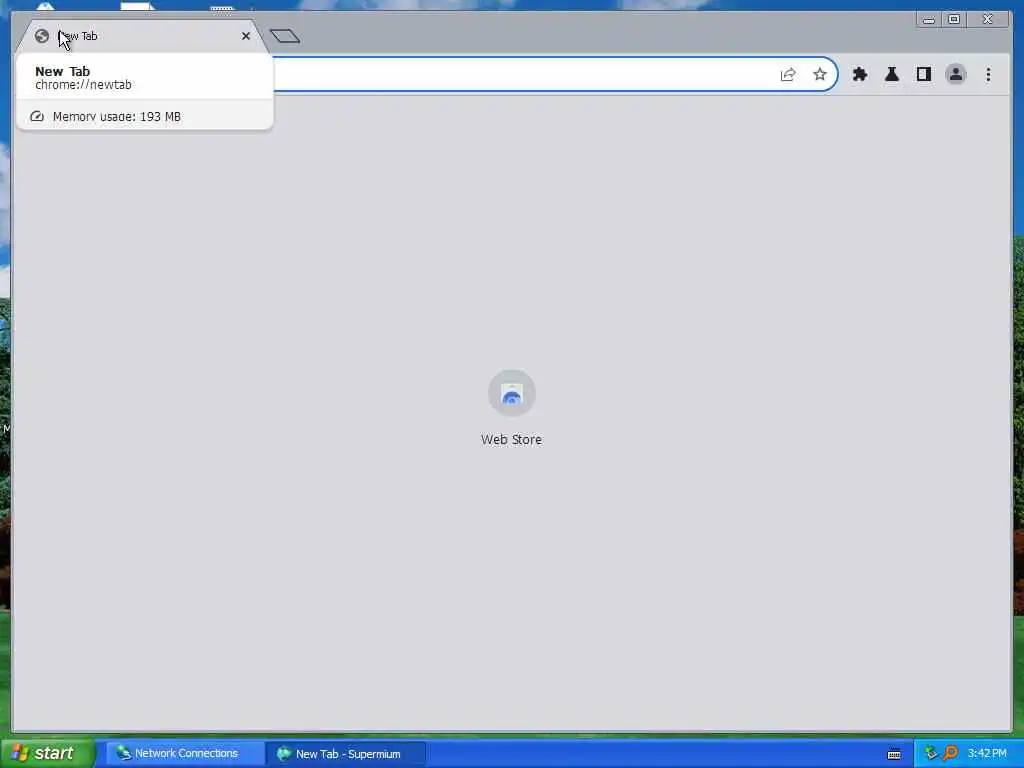Viewport: 1024px width, 768px height.
Task: Open Chrome Labs flask icon
Action: pyautogui.click(x=891, y=74)
